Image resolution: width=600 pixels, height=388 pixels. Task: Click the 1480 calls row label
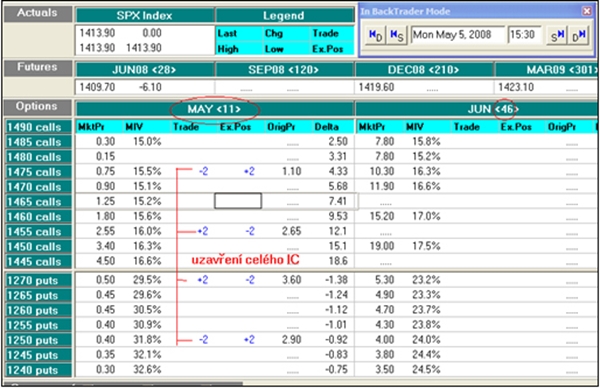click(39, 157)
